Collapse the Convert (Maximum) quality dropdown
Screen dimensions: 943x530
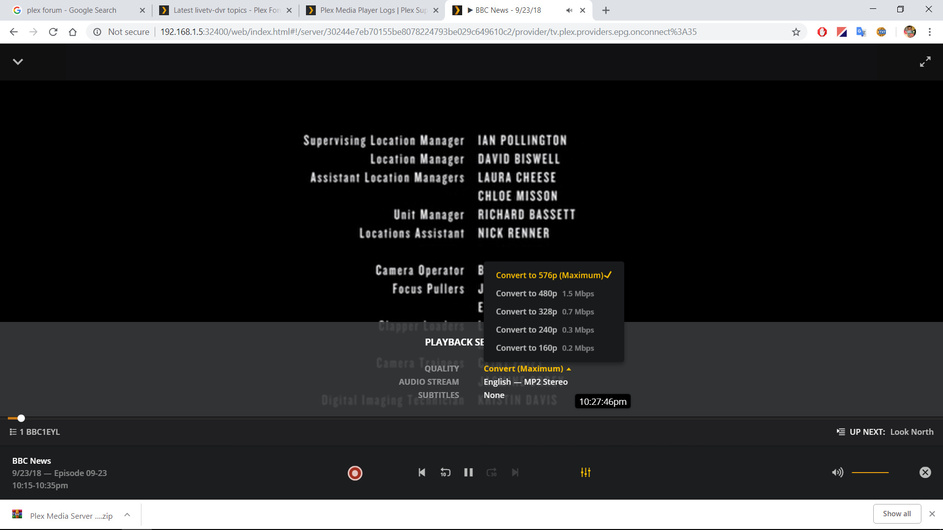point(527,369)
